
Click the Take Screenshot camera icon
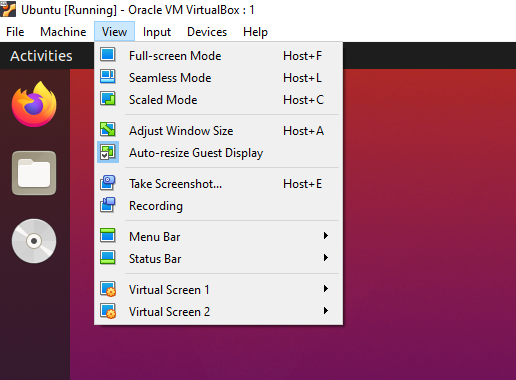(108, 183)
